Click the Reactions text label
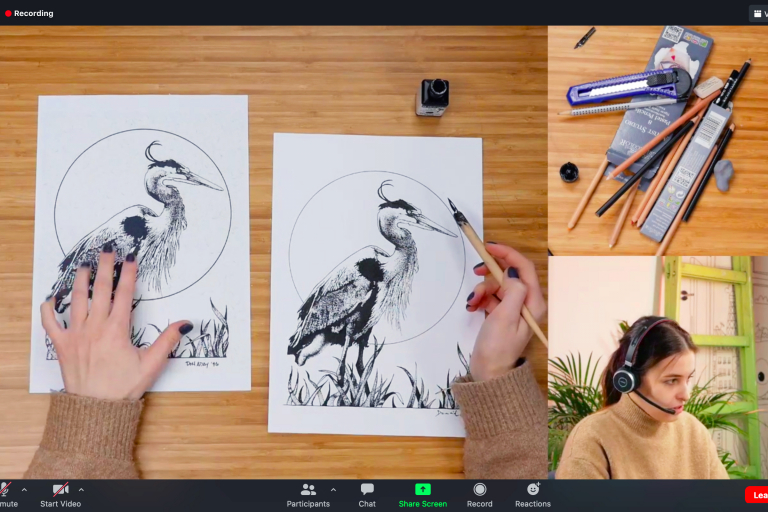Screen dimensions: 768x512 tap(533, 504)
